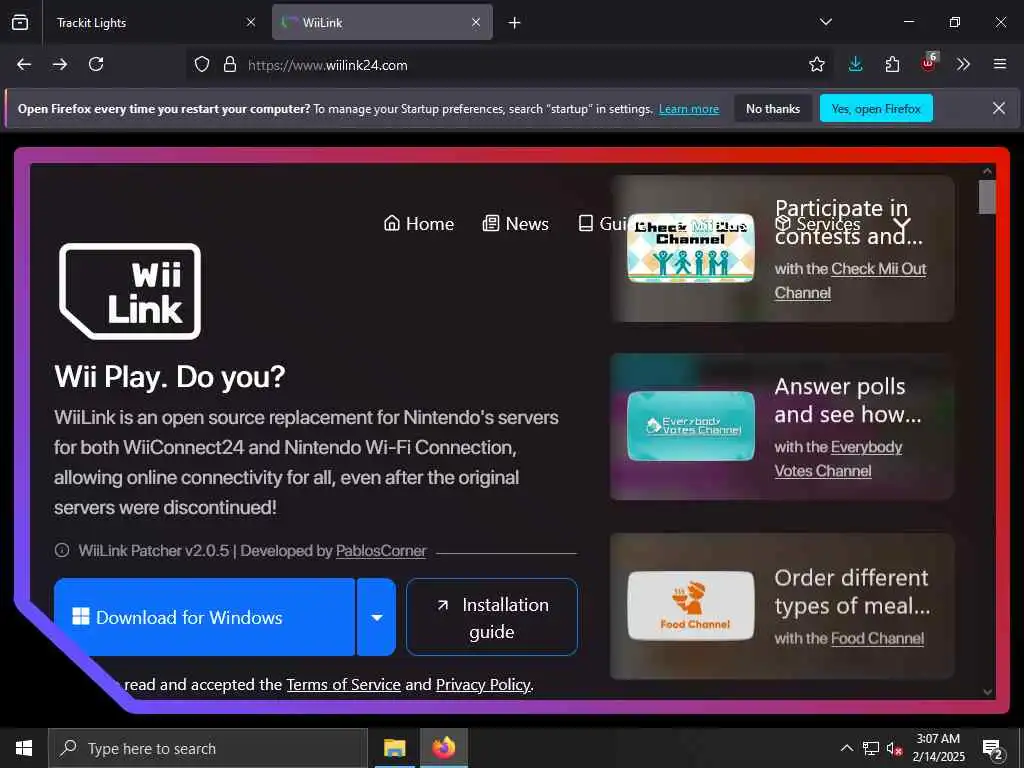Open the Home navigation item
Viewport: 1024px width, 768px height.
point(419,224)
